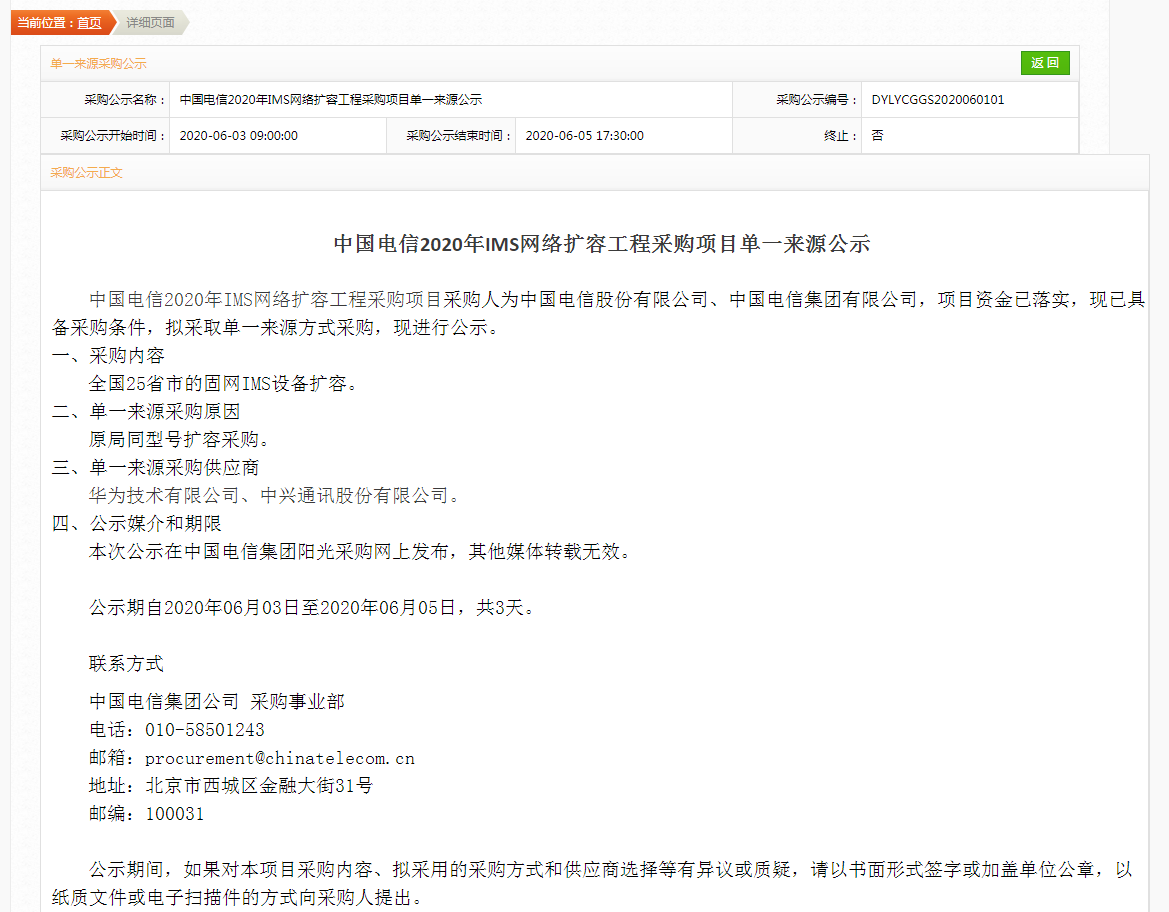Go to 首页 in the breadcrumb
This screenshot has width=1169, height=912.
point(89,22)
